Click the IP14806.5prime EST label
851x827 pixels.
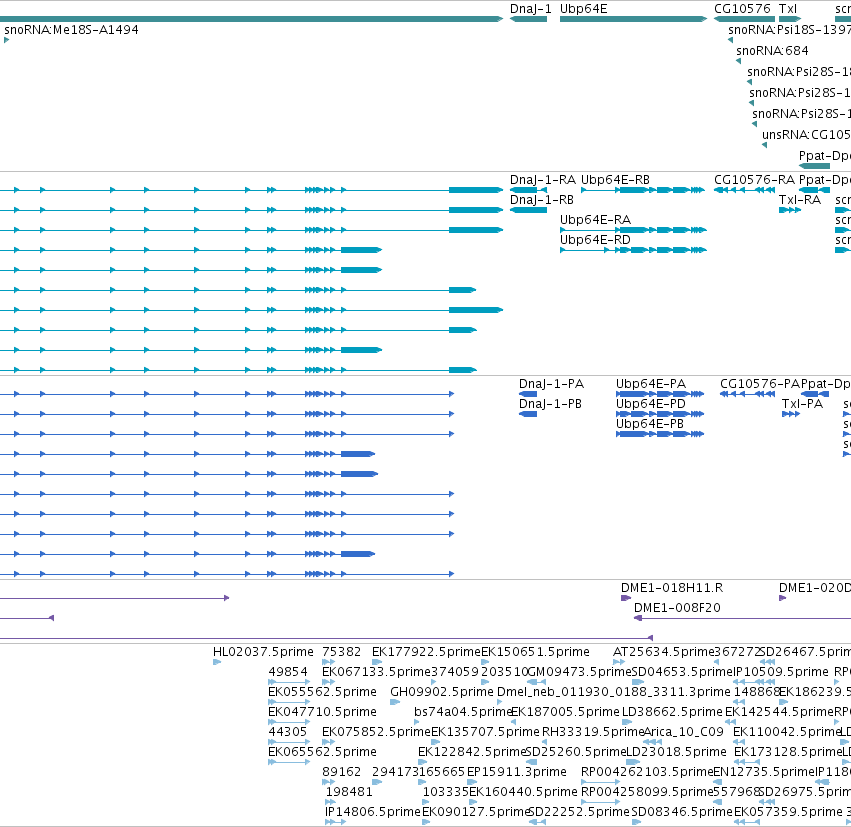click(373, 812)
